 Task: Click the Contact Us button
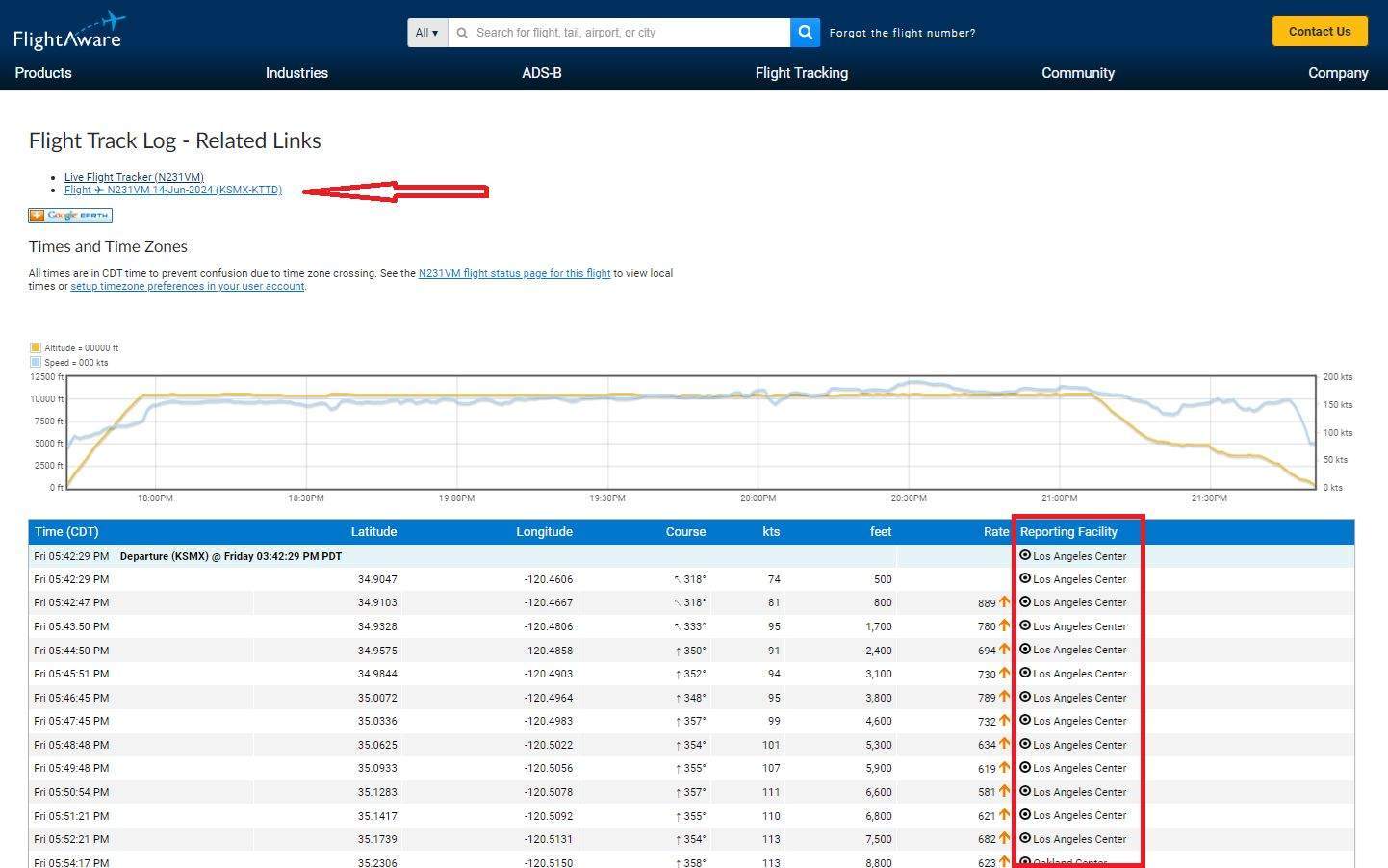tap(1320, 32)
